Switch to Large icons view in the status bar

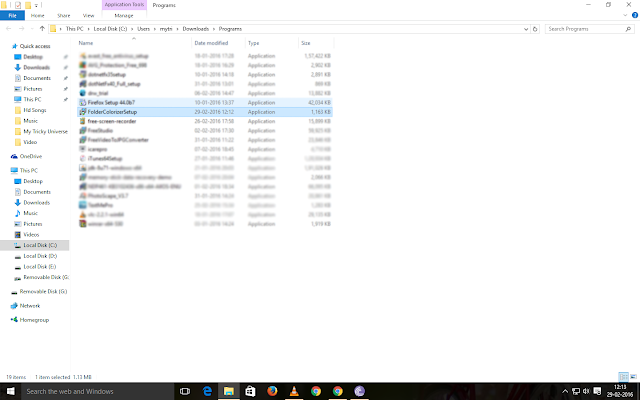click(x=633, y=377)
